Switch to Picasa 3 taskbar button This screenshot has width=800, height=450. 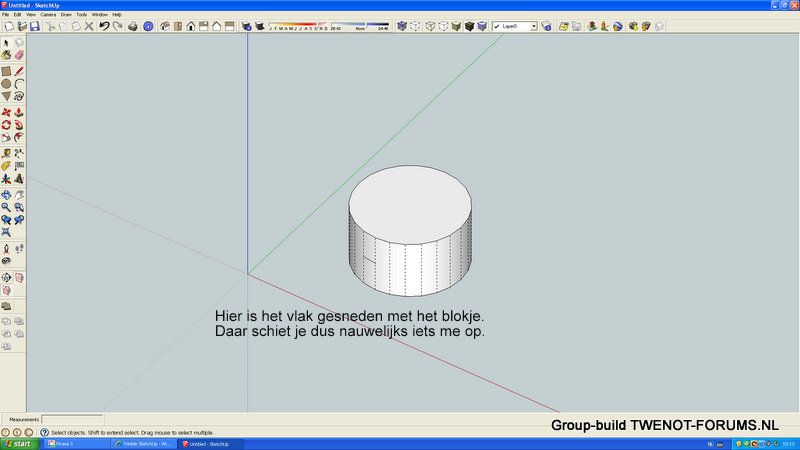(77, 444)
